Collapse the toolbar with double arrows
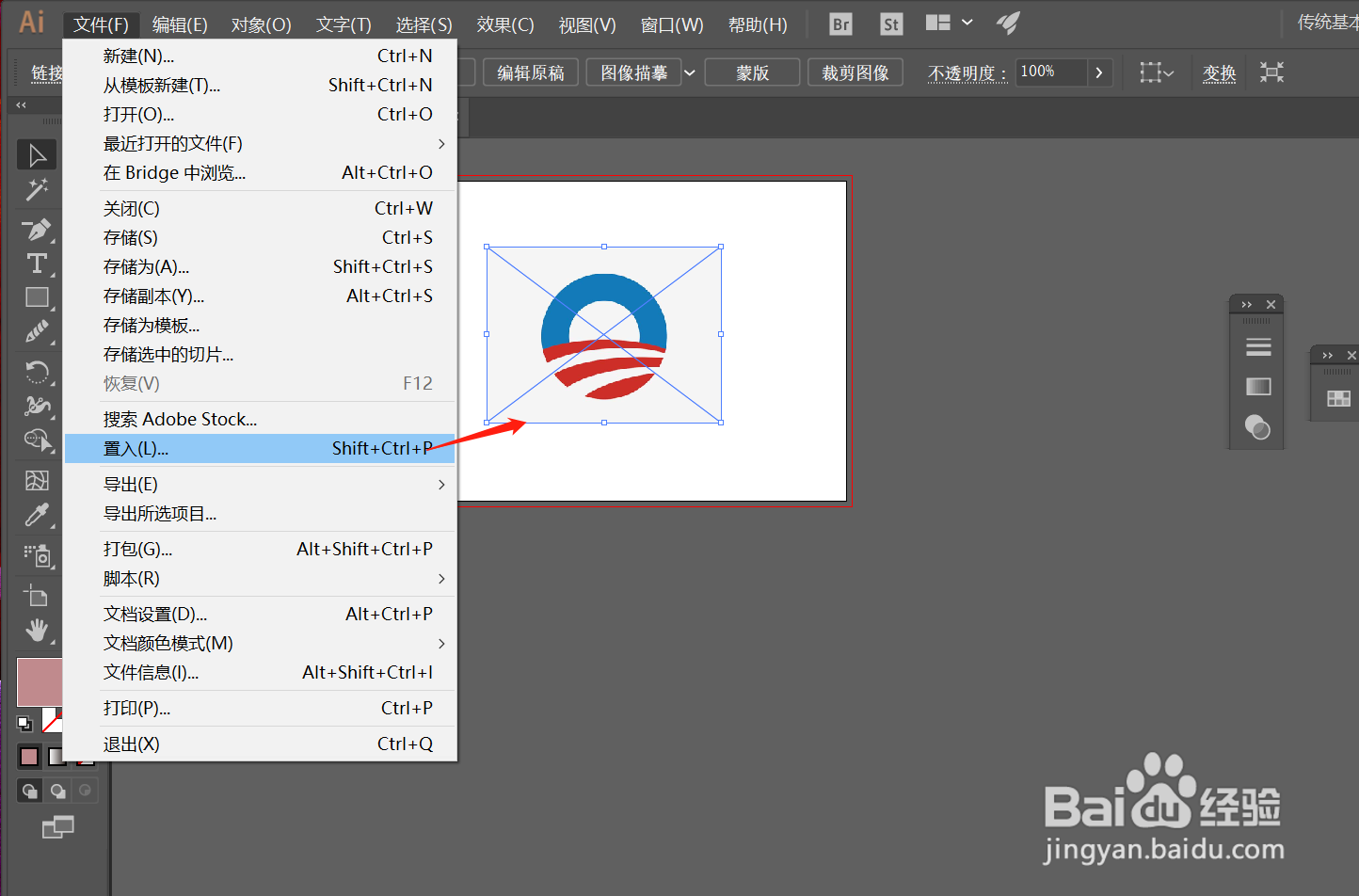The height and width of the screenshot is (896, 1359). 21,104
